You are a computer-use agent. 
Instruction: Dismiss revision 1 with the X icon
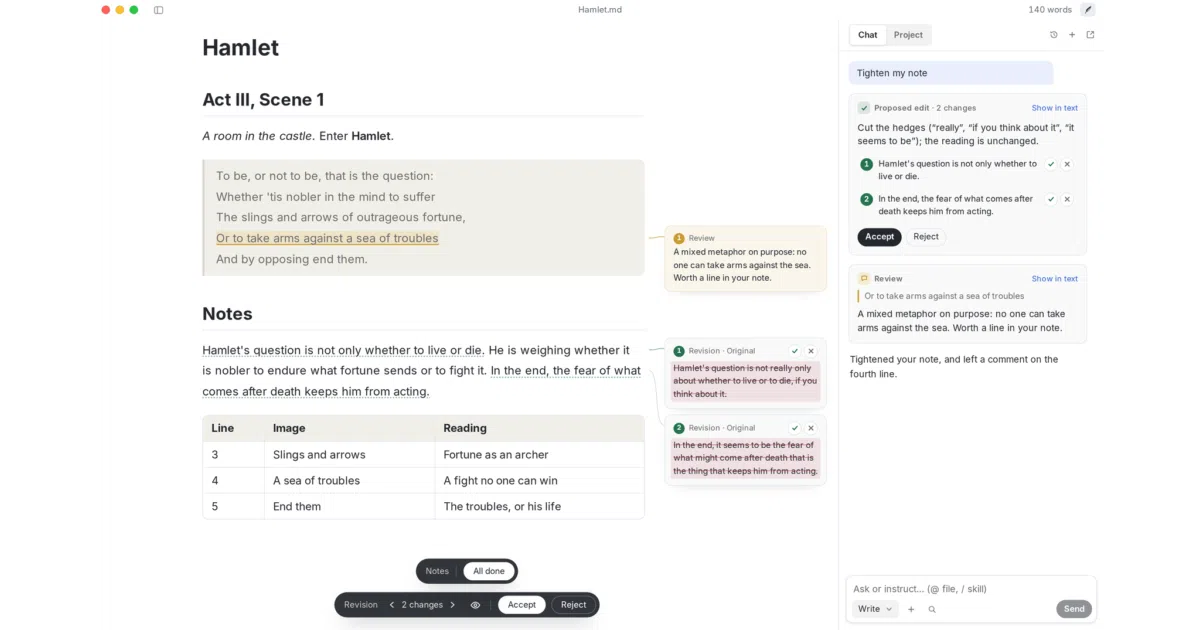tap(811, 351)
